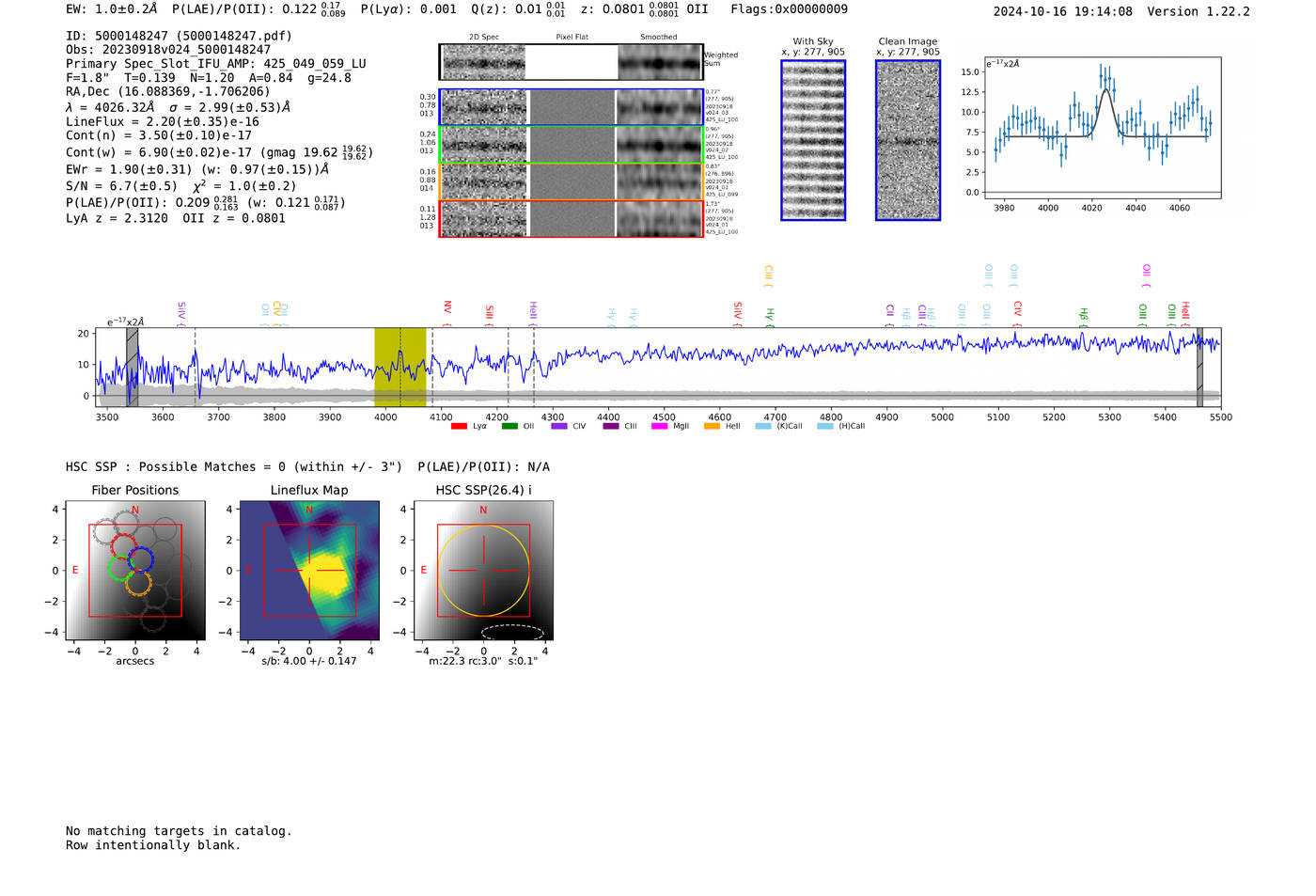Click the yellow highlighted band in spectrum
Screen dimensions: 1316x896
(x=399, y=367)
